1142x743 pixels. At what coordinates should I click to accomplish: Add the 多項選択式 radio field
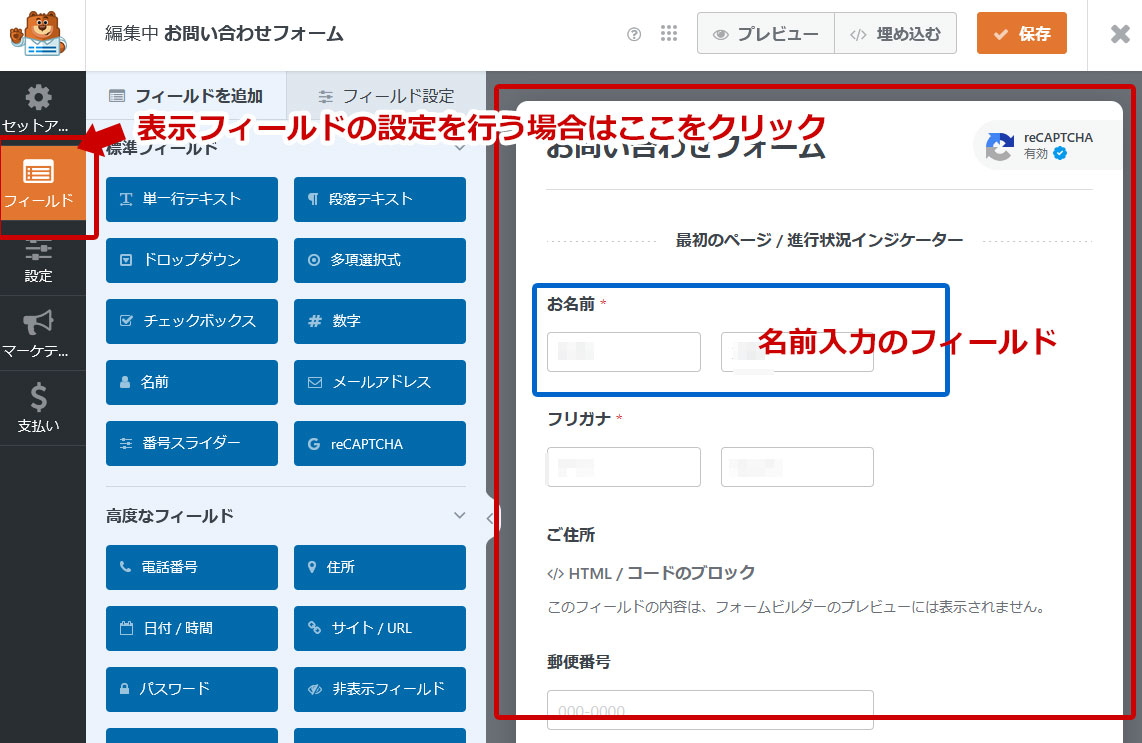(x=380, y=260)
